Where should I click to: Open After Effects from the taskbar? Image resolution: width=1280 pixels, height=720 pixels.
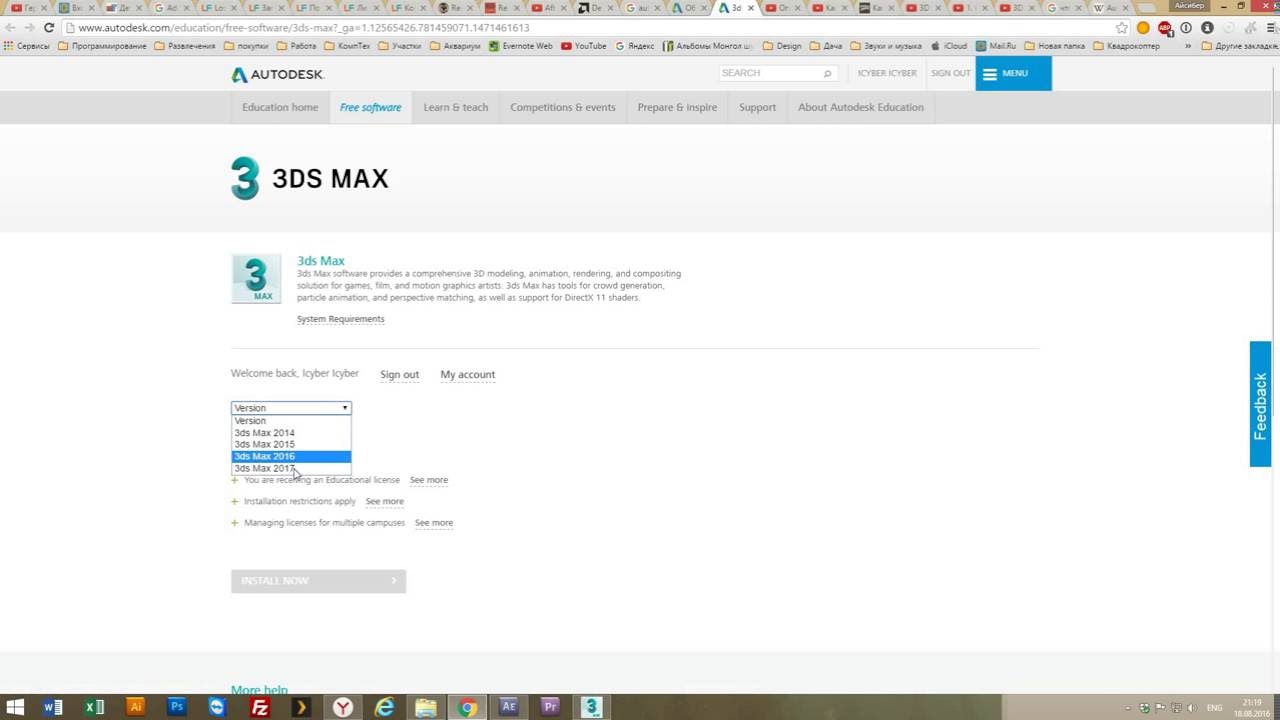coord(508,707)
